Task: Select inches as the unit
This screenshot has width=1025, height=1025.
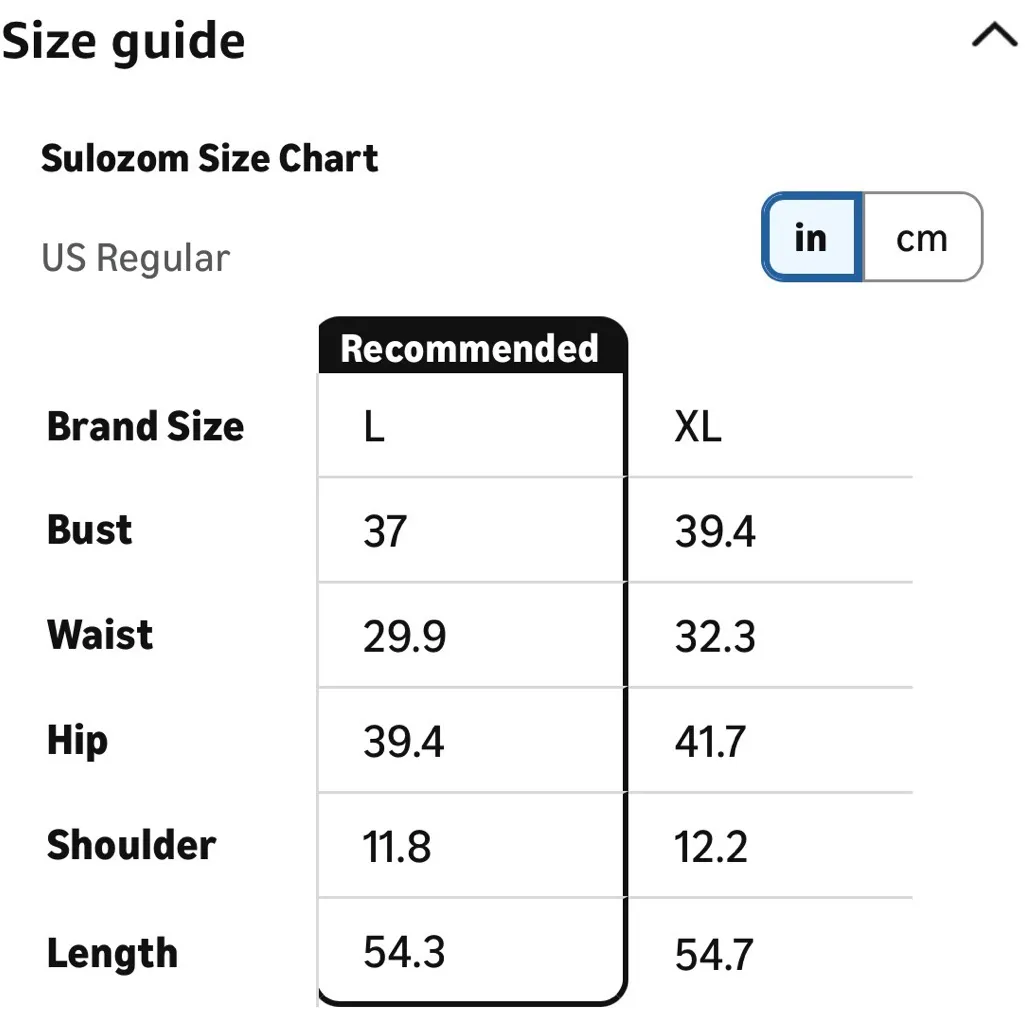Action: pos(810,237)
